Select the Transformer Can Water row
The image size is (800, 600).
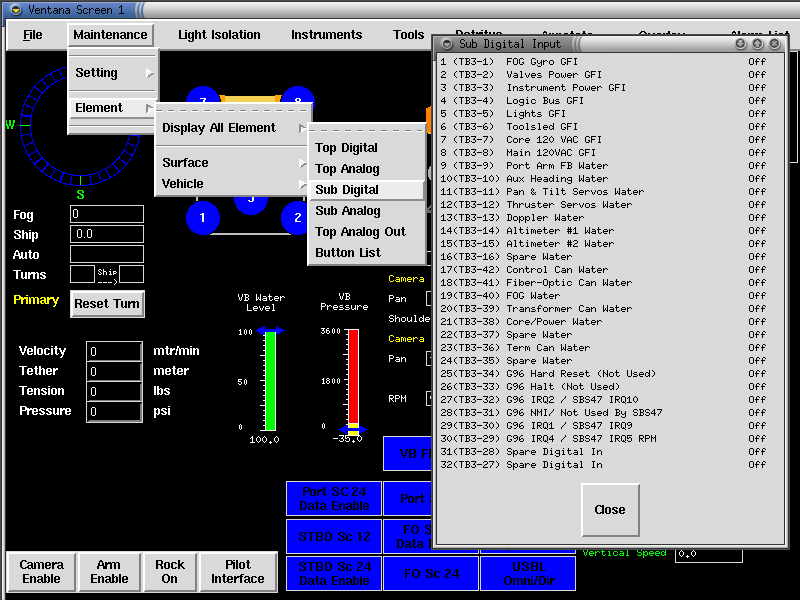604,309
